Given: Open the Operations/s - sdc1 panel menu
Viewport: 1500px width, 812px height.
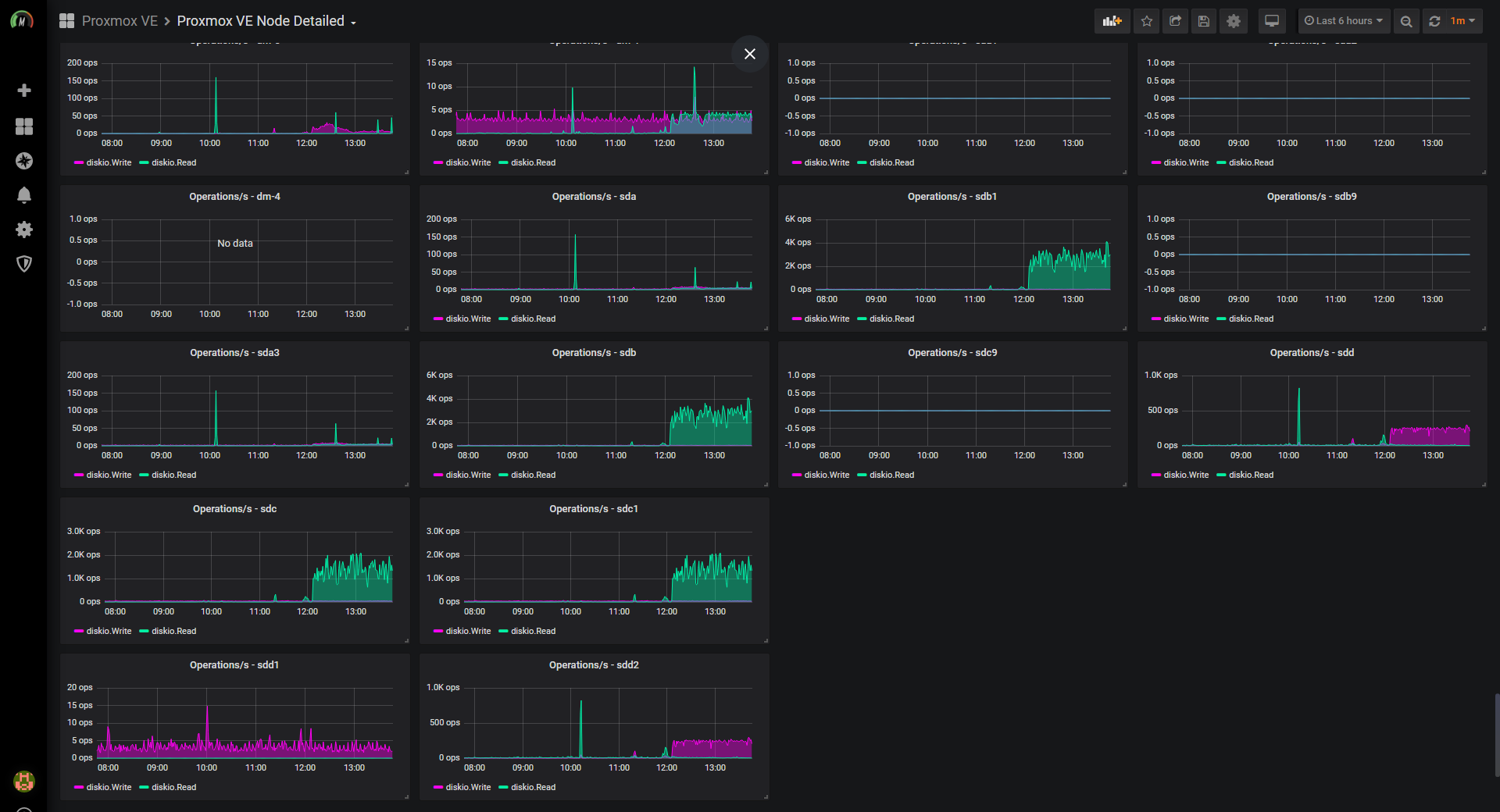Looking at the screenshot, I should coord(594,509).
